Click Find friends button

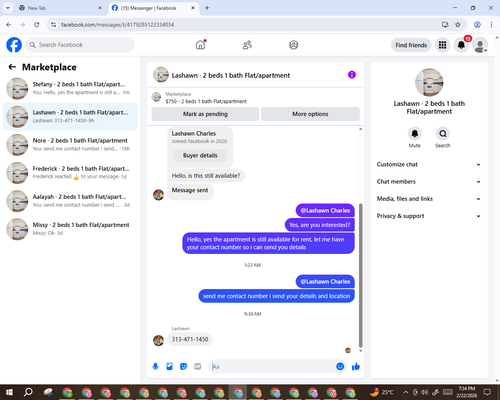point(411,45)
